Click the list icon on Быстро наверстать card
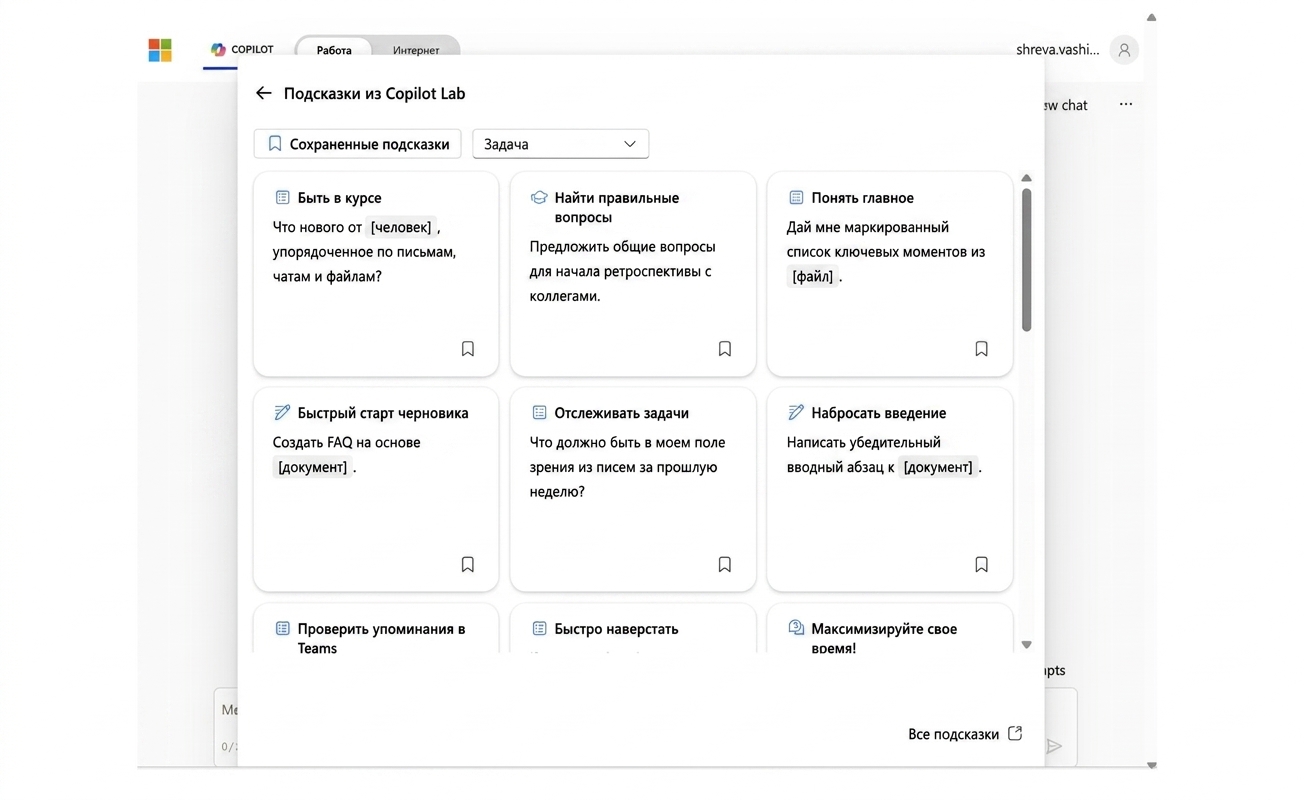Image resolution: width=1304 pixels, height=800 pixels. [x=539, y=629]
